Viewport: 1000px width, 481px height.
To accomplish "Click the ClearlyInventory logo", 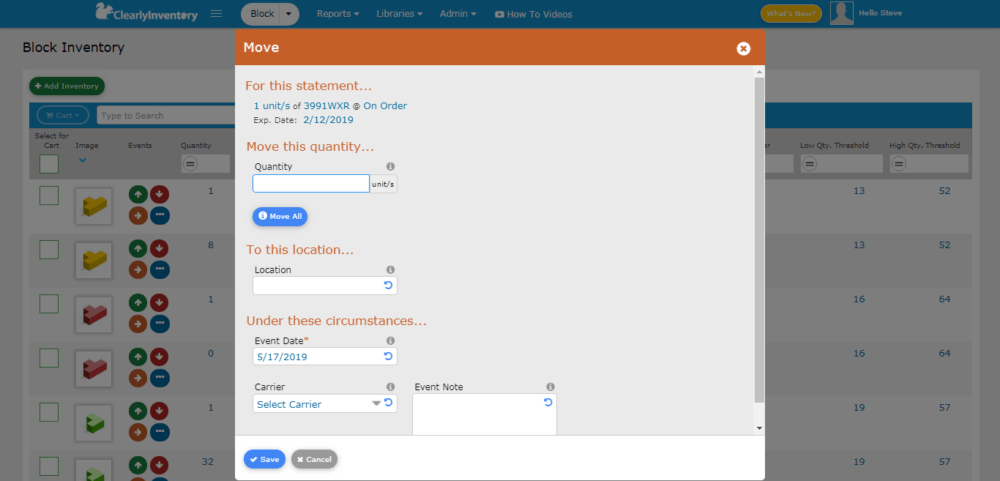I will pos(146,13).
